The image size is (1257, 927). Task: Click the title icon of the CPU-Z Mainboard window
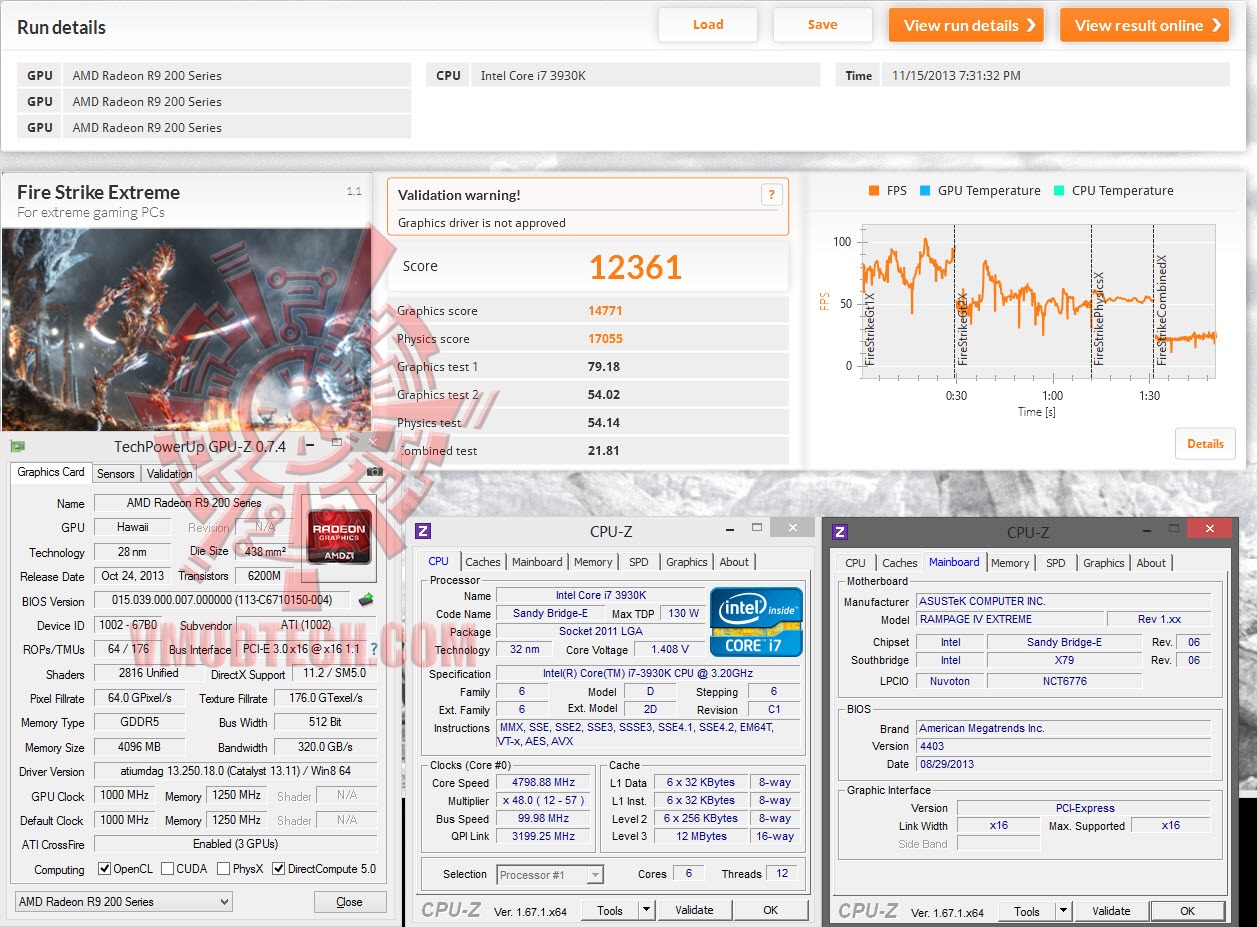(x=841, y=532)
